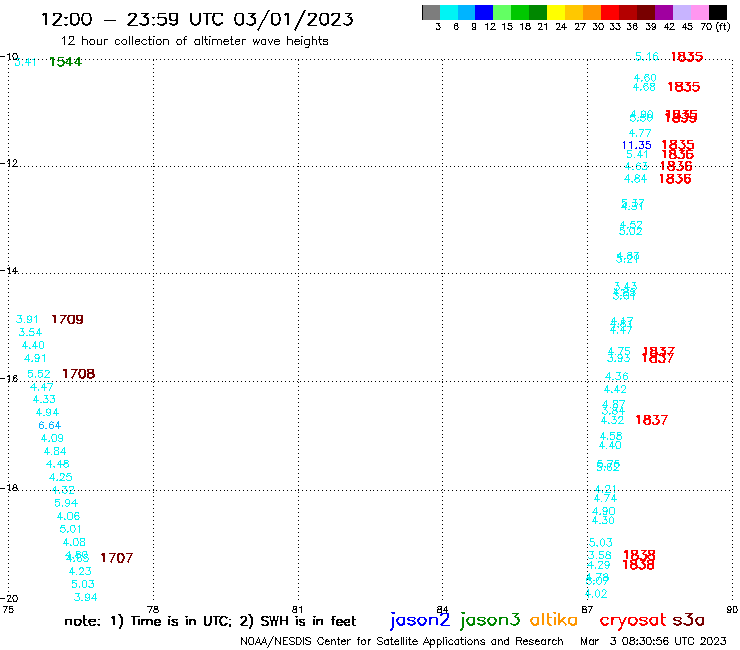Screen dimensions: 740x650
Task: Click the title '12:00 – 23:59 UTC 03/01/2023'
Action: 197,19
